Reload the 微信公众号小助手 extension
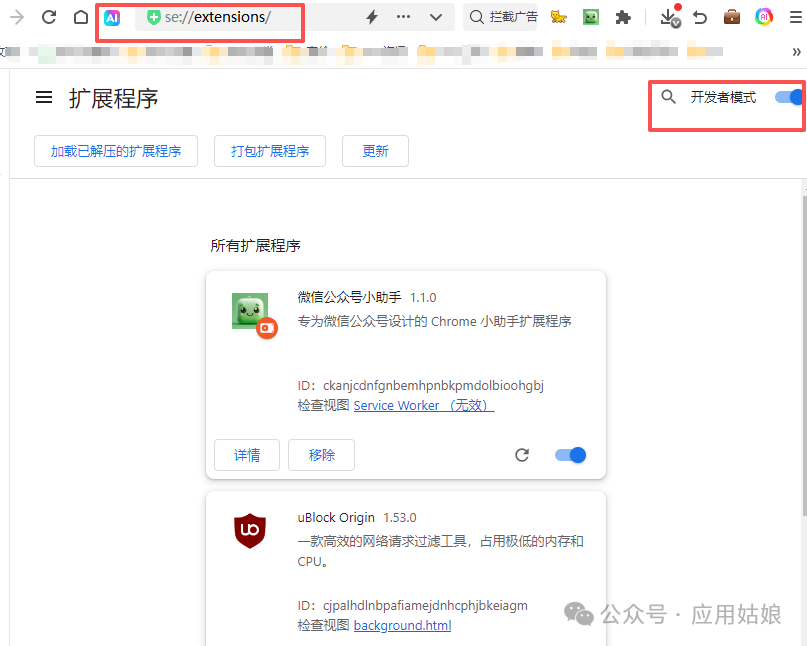807x646 pixels. tap(522, 455)
